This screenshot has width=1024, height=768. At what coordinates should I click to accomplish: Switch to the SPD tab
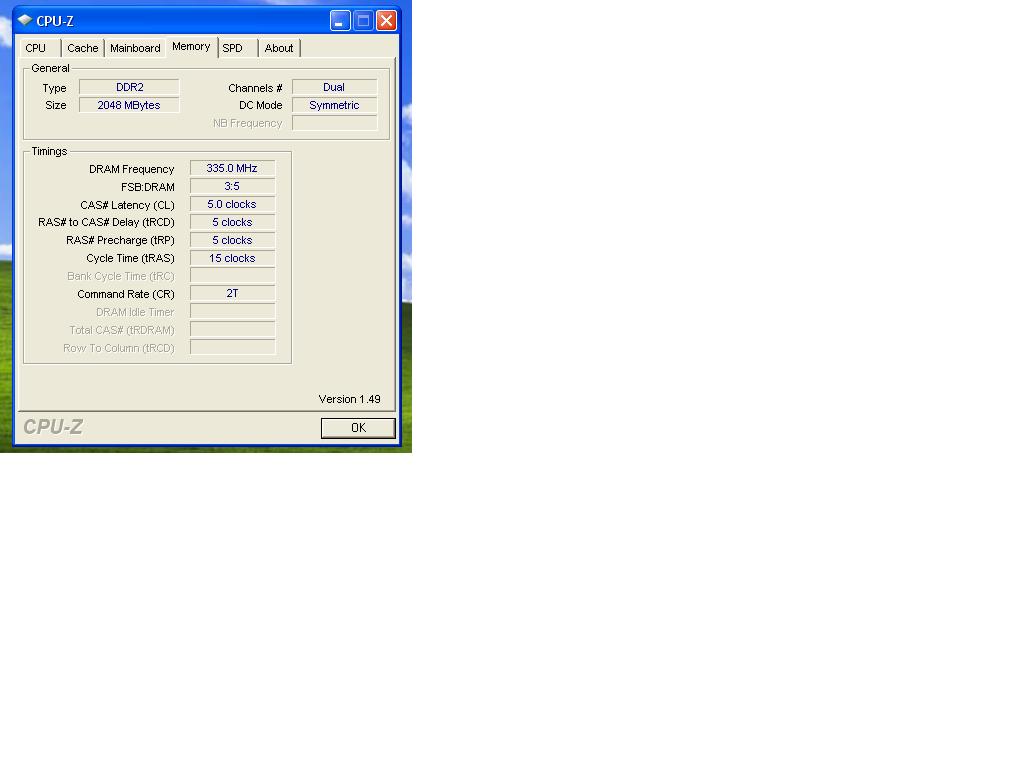pos(238,48)
